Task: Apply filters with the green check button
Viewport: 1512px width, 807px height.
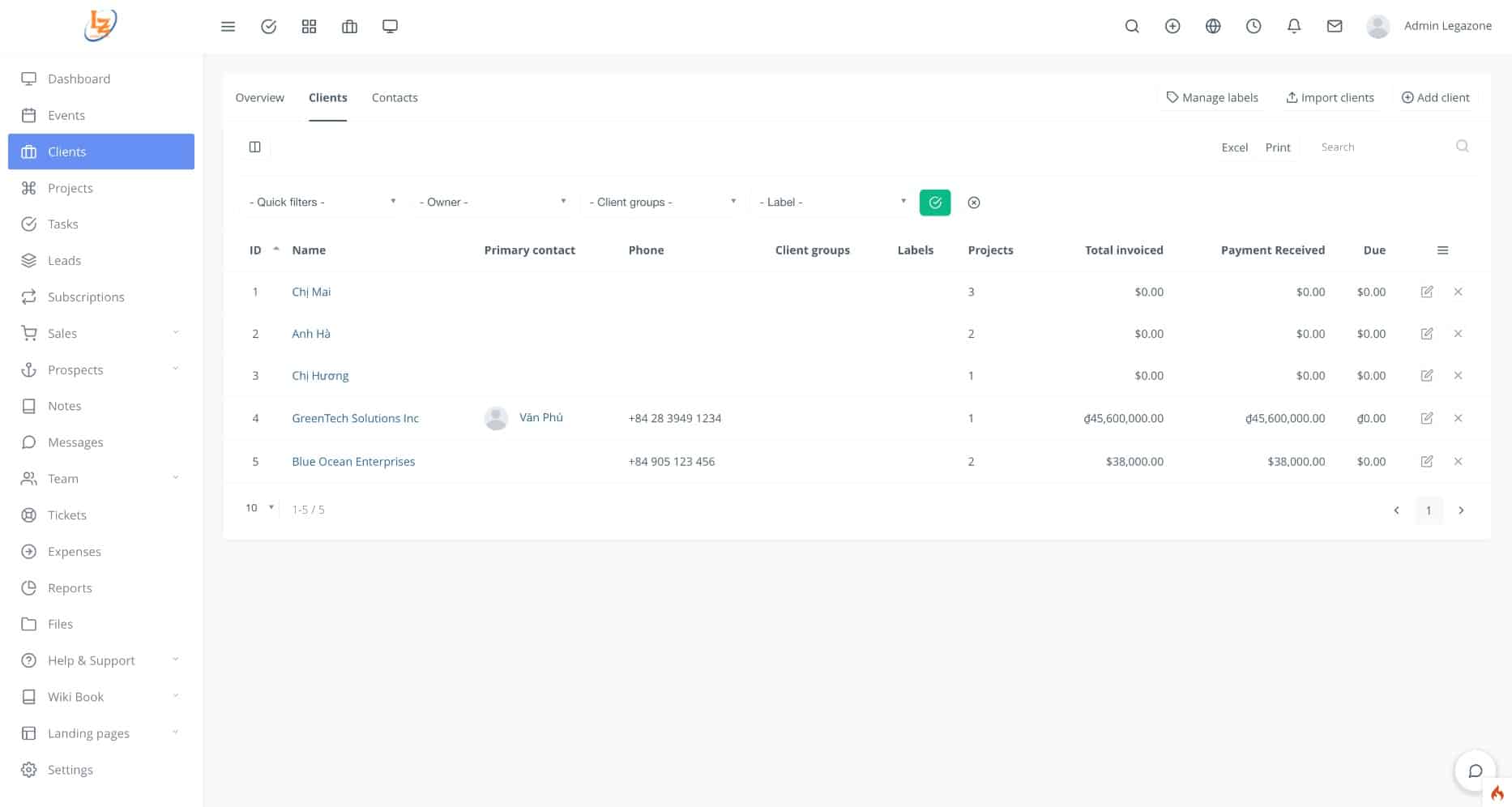Action: (935, 203)
